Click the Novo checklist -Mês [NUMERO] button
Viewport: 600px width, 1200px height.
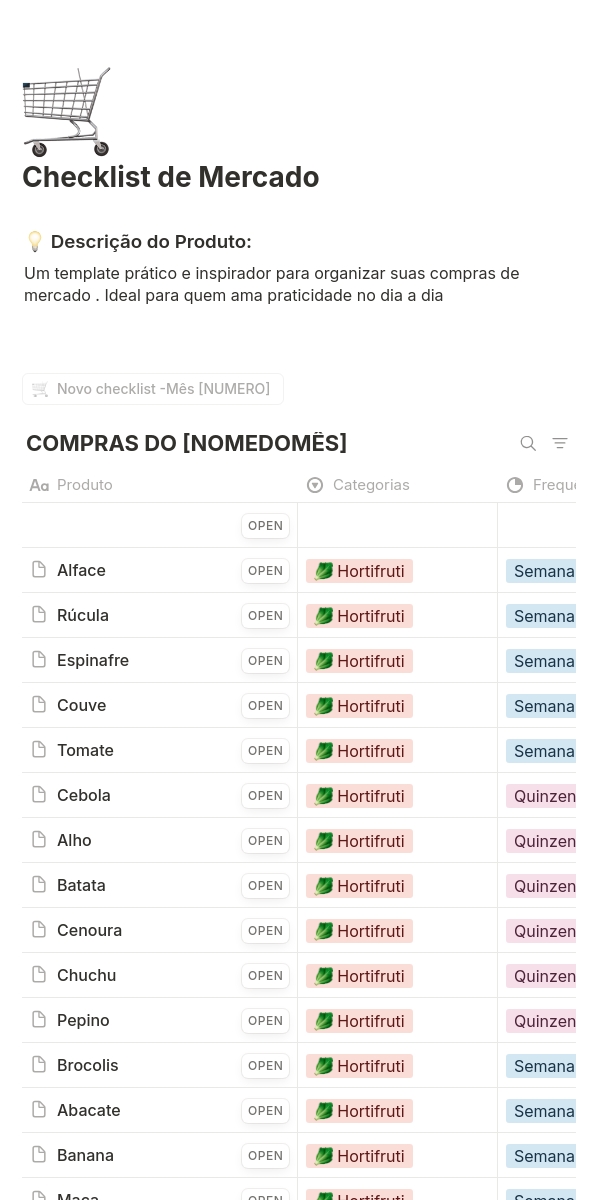(x=152, y=388)
